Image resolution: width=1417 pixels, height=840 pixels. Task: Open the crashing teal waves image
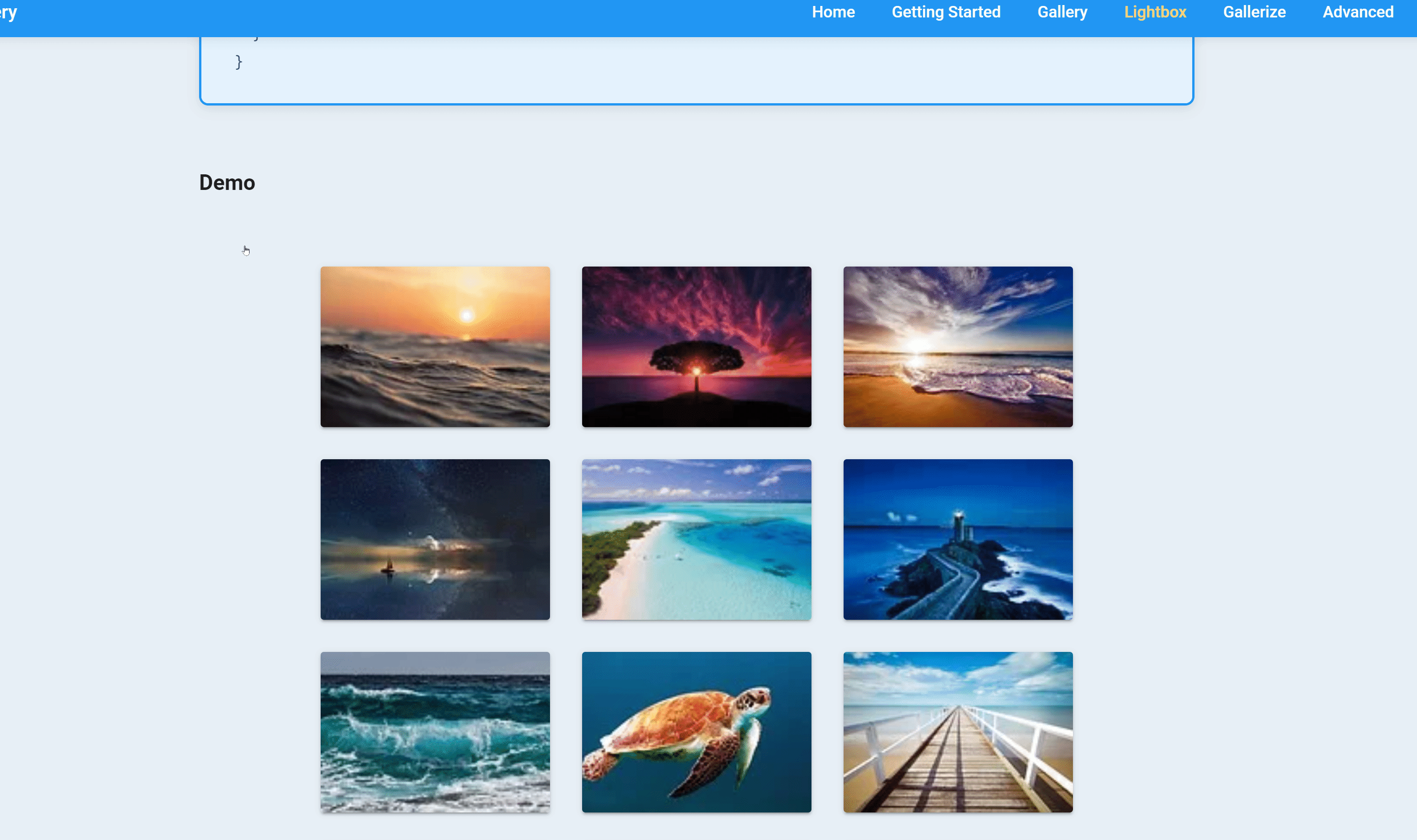point(434,731)
